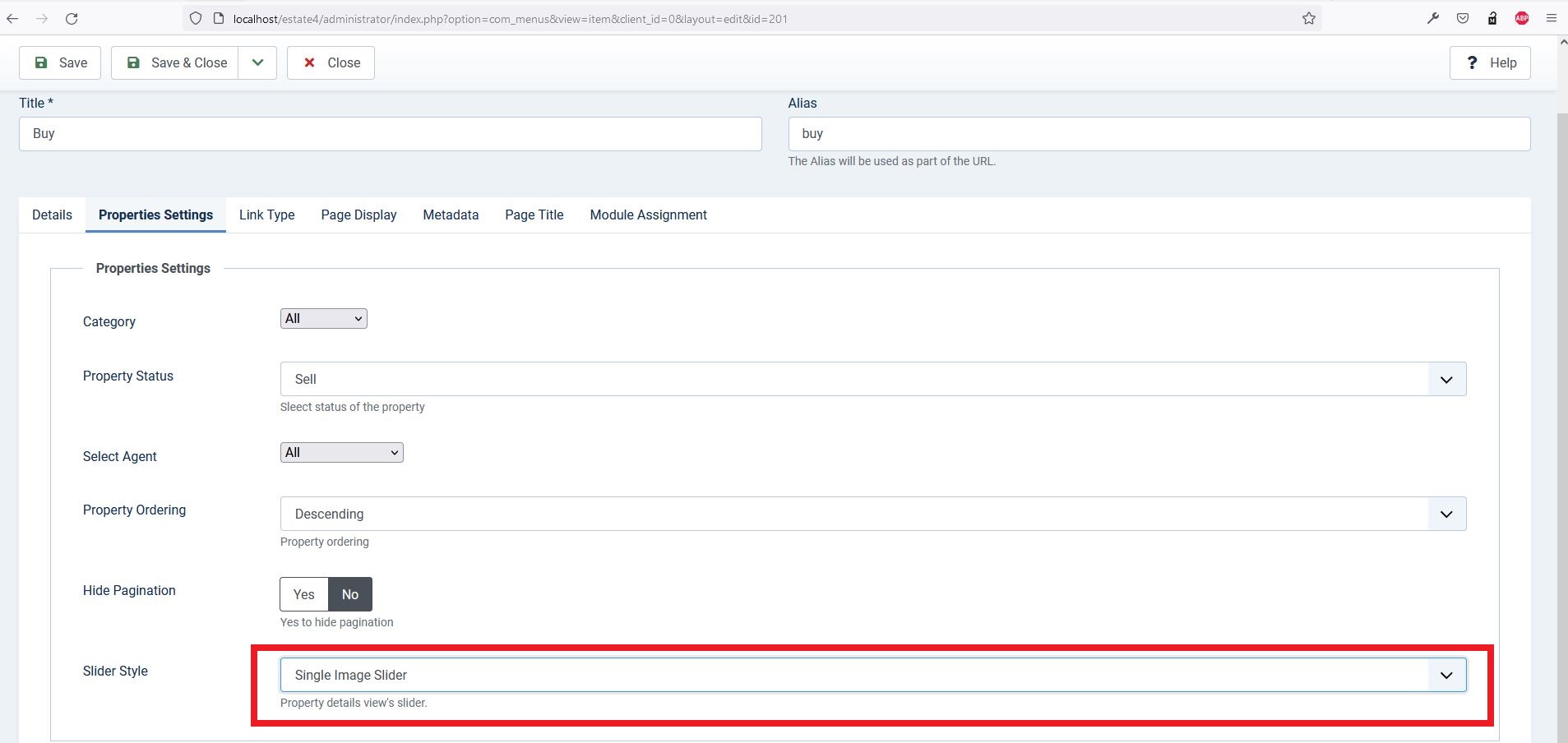The width and height of the screenshot is (1568, 743).
Task: Open the browser hamburger menu
Action: tap(1552, 19)
